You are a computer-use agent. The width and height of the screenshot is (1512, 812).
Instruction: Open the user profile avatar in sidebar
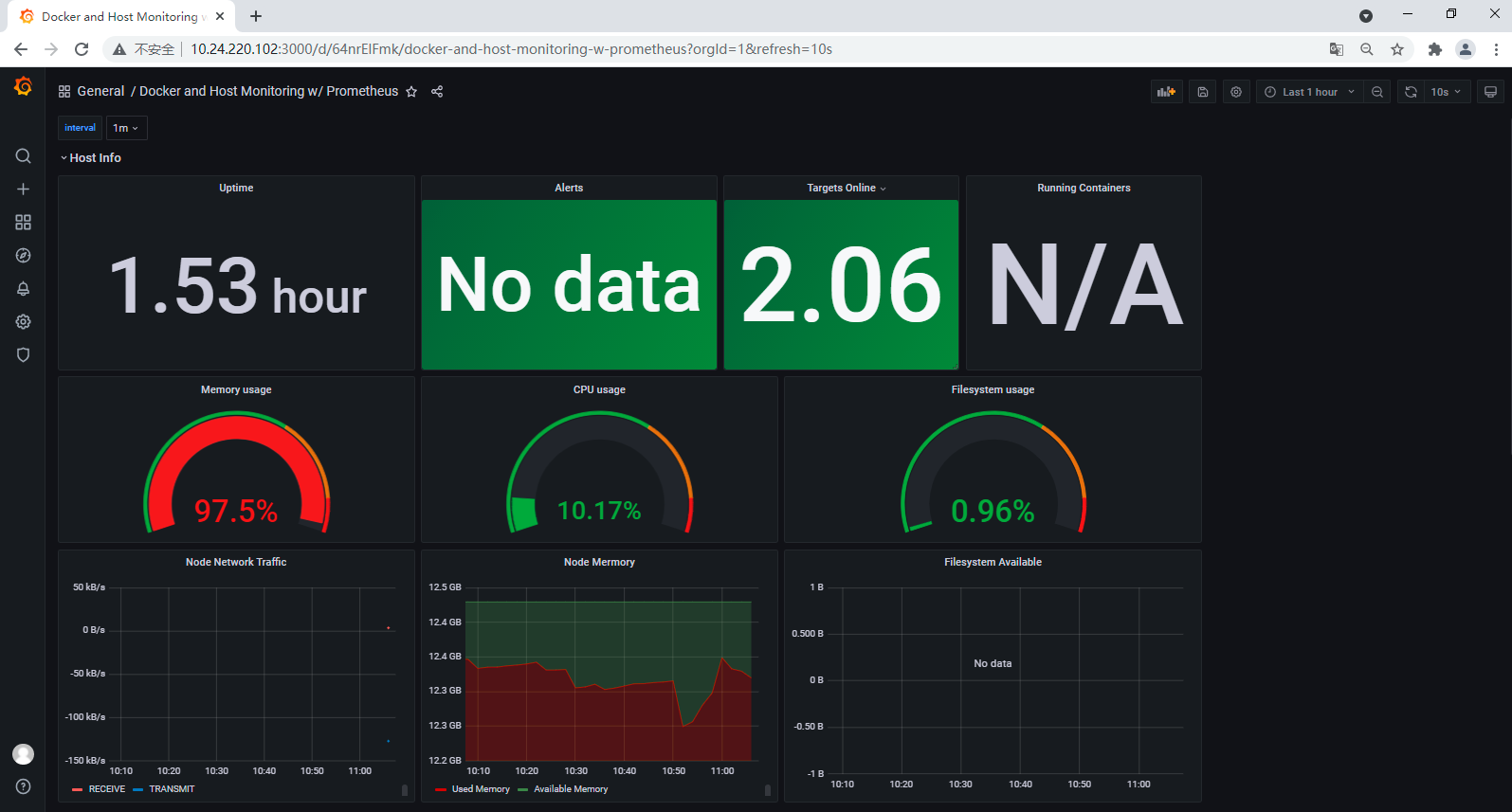(23, 754)
